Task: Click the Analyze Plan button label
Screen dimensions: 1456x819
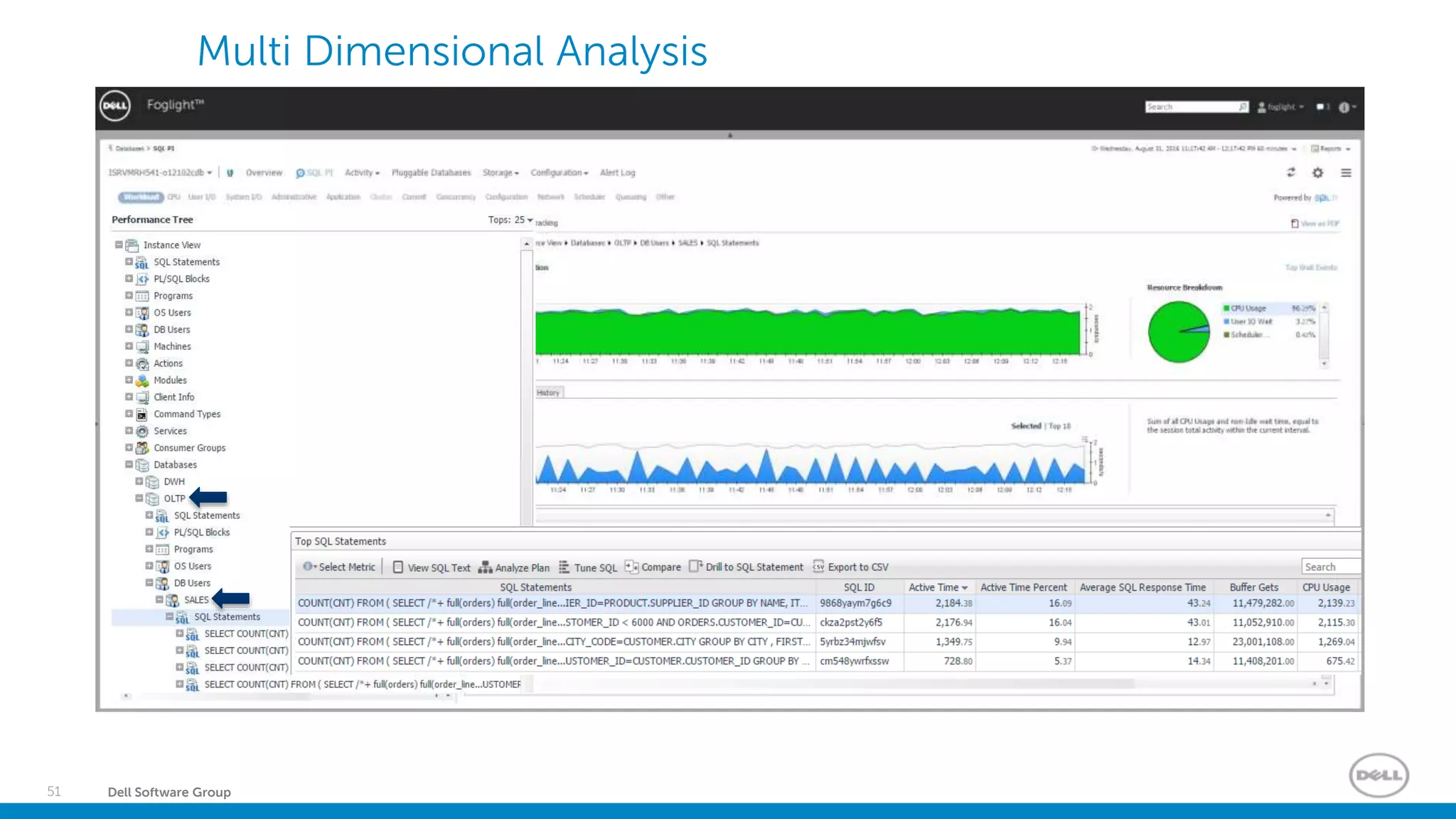Action: click(523, 568)
